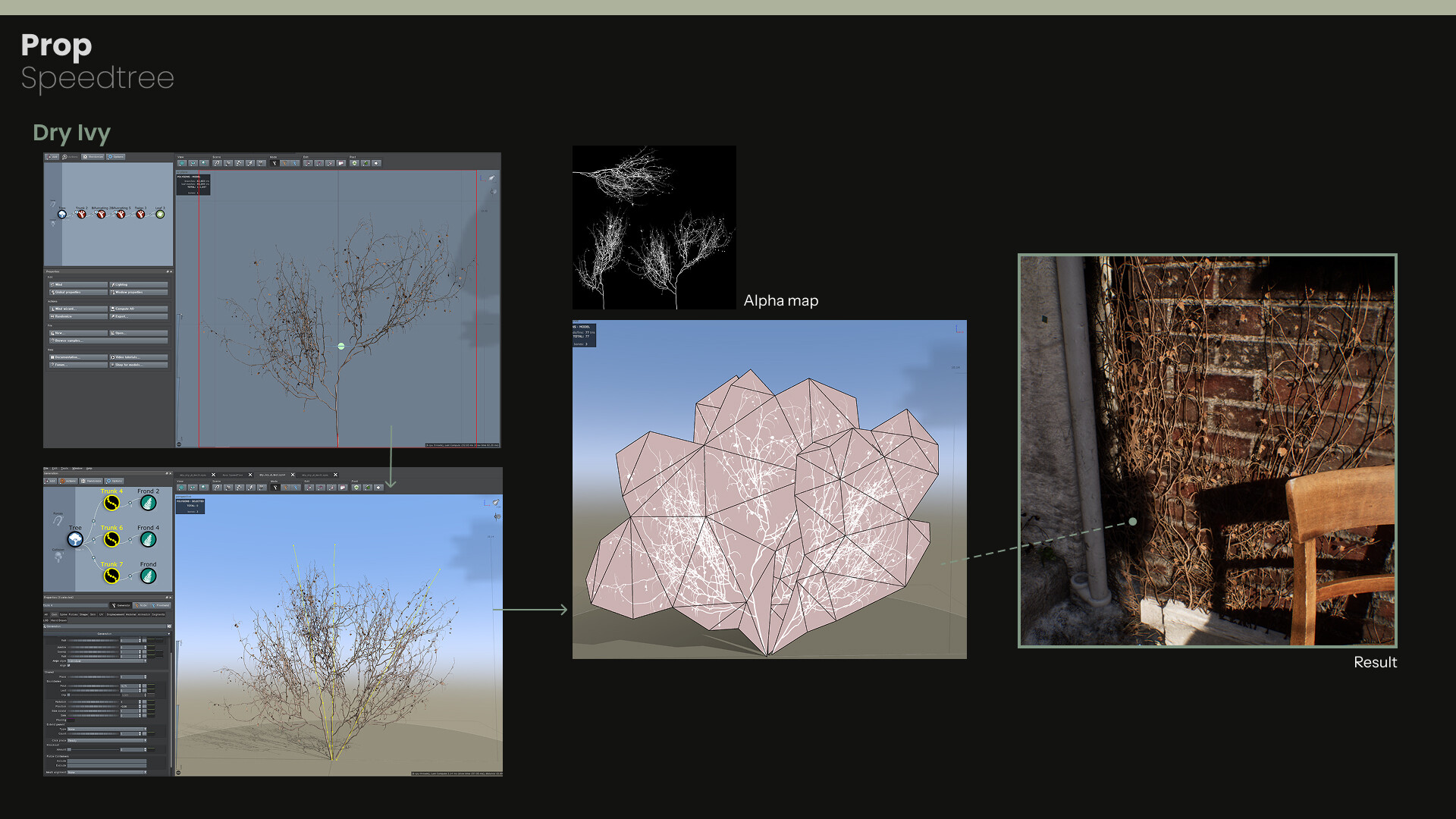Image resolution: width=1456 pixels, height=819 pixels.
Task: Open the File menu
Action: [46, 469]
